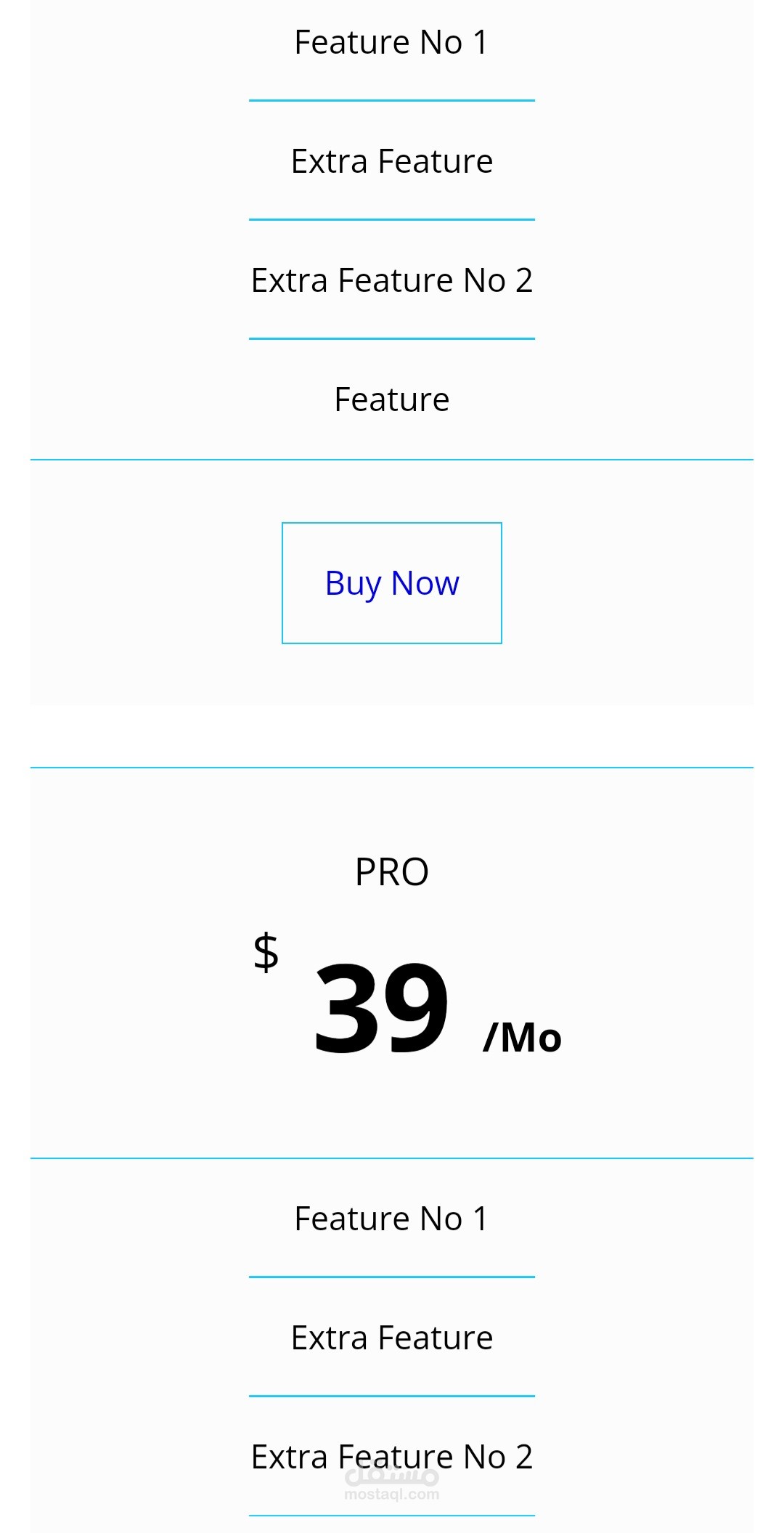The height and width of the screenshot is (1533, 784).
Task: Click the mostaql.com watermark text
Action: 391,1495
